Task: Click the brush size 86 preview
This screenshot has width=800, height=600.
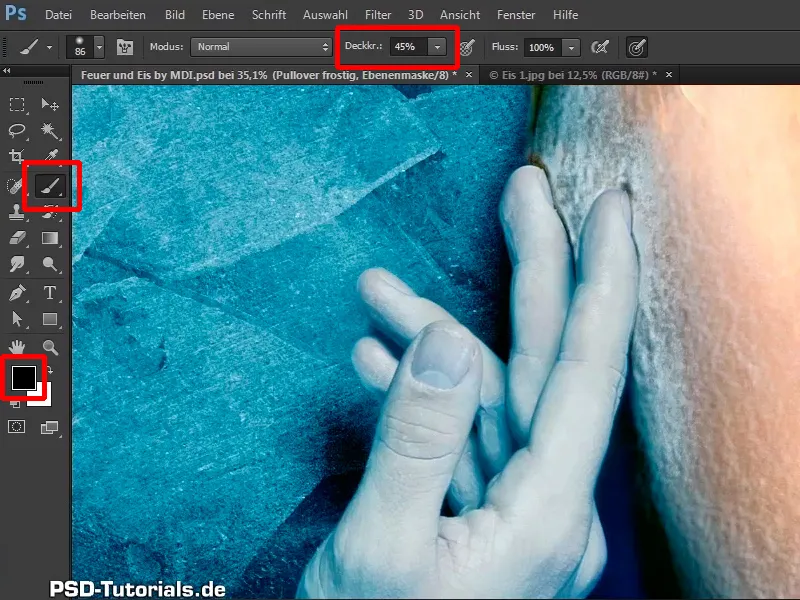Action: pyautogui.click(x=80, y=47)
